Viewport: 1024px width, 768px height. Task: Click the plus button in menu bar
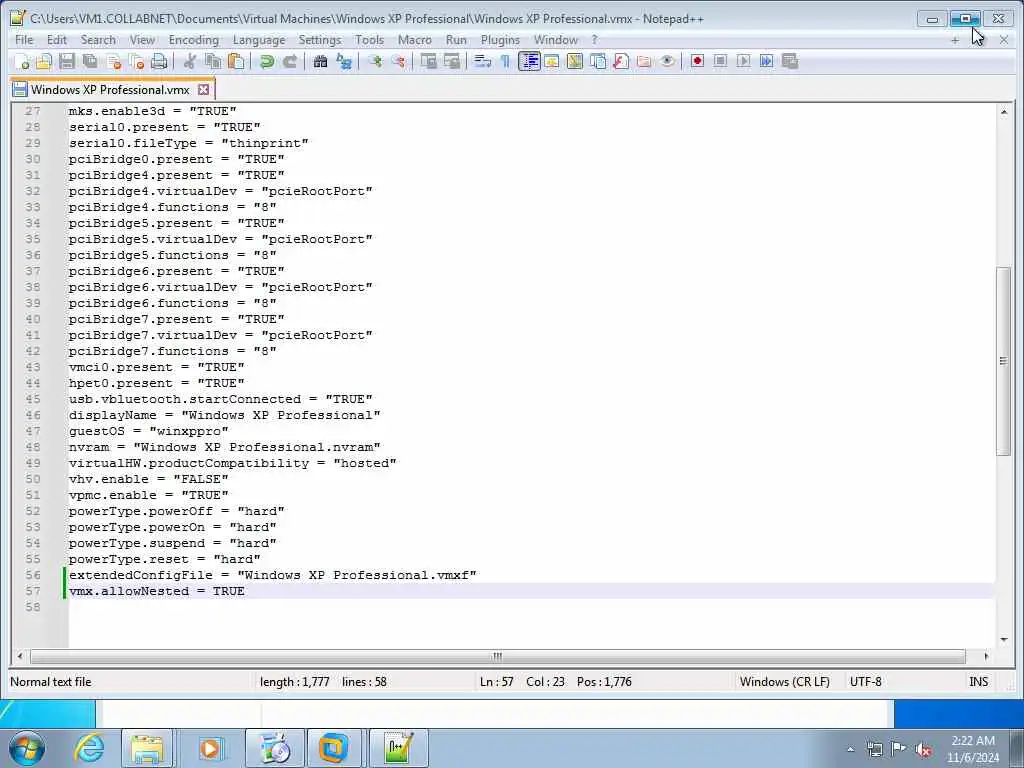955,40
